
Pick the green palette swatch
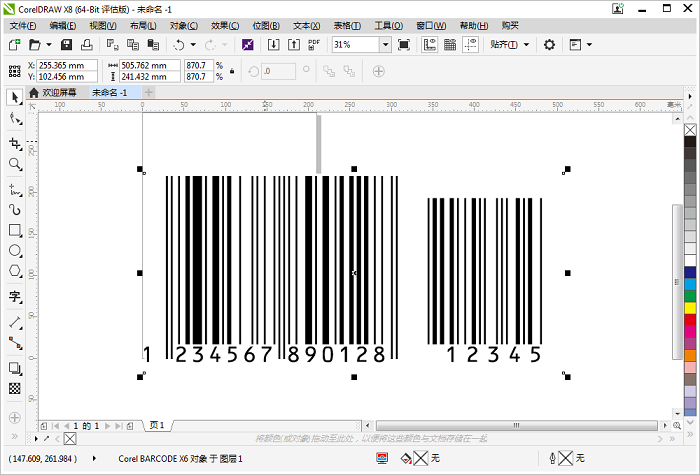pyautogui.click(x=690, y=296)
